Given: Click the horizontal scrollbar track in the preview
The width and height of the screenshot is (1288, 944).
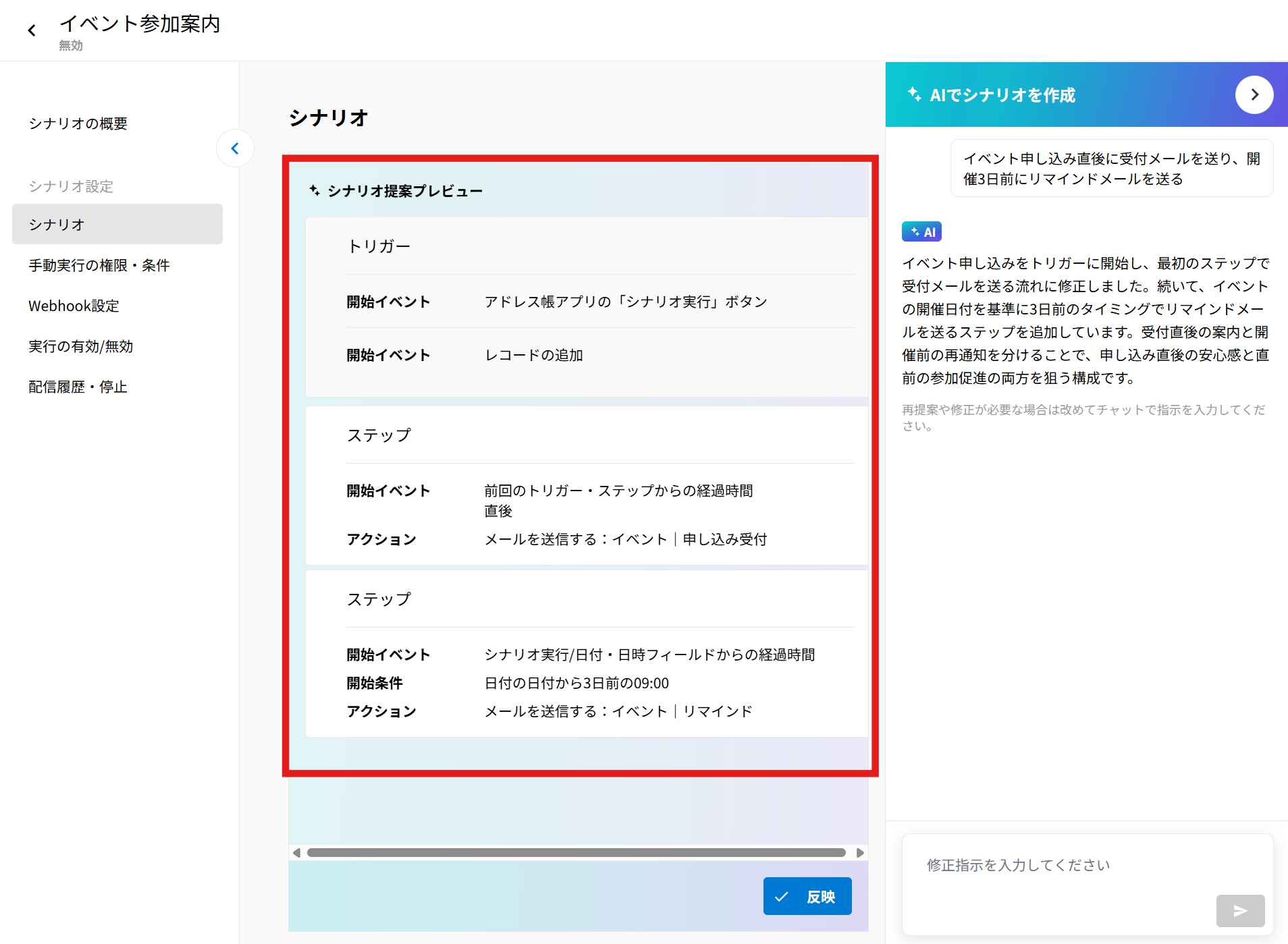Looking at the screenshot, I should [x=576, y=853].
